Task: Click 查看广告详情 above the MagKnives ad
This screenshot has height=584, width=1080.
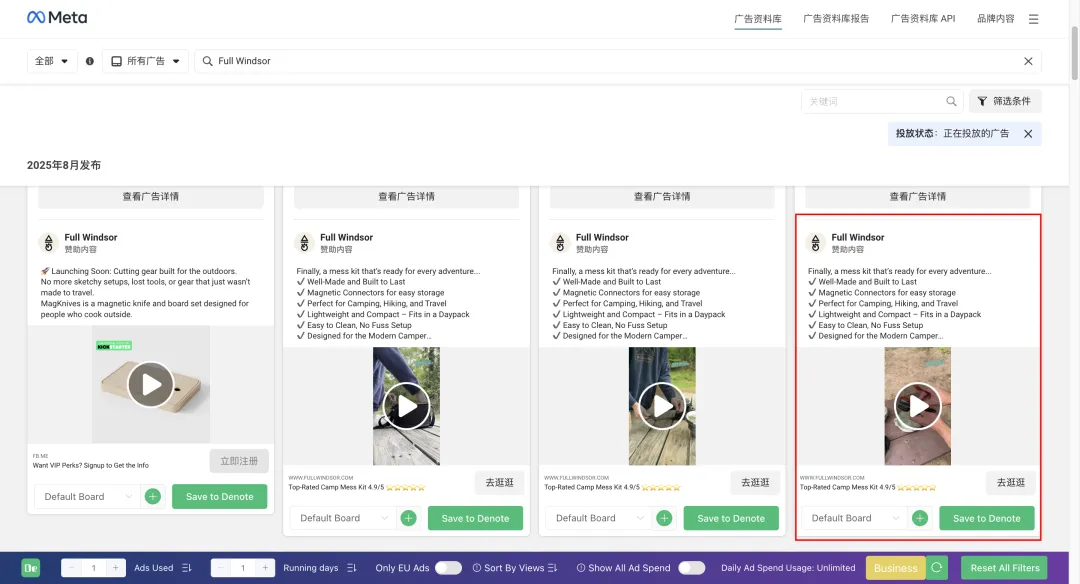Action: click(x=151, y=197)
